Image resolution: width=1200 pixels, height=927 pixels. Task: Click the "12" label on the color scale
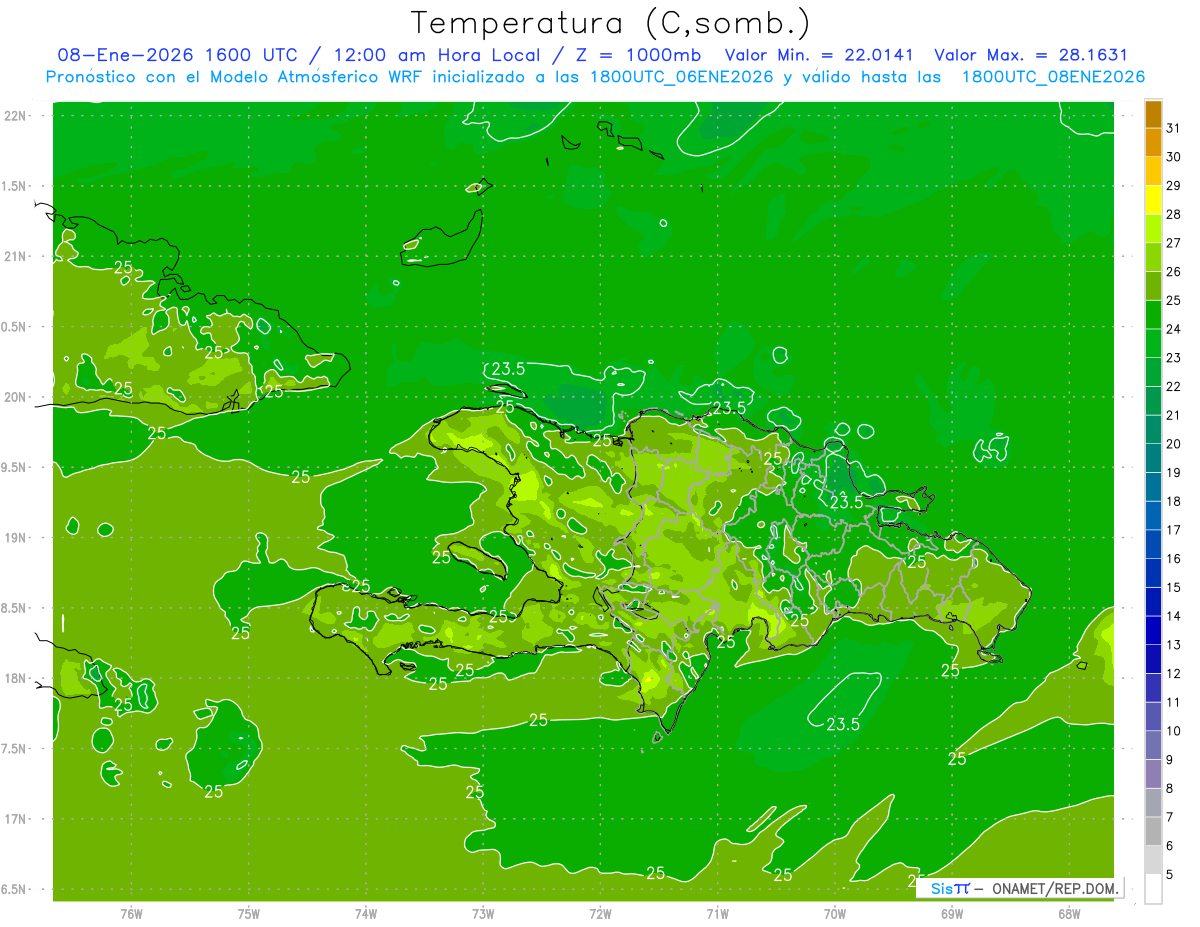click(1173, 673)
